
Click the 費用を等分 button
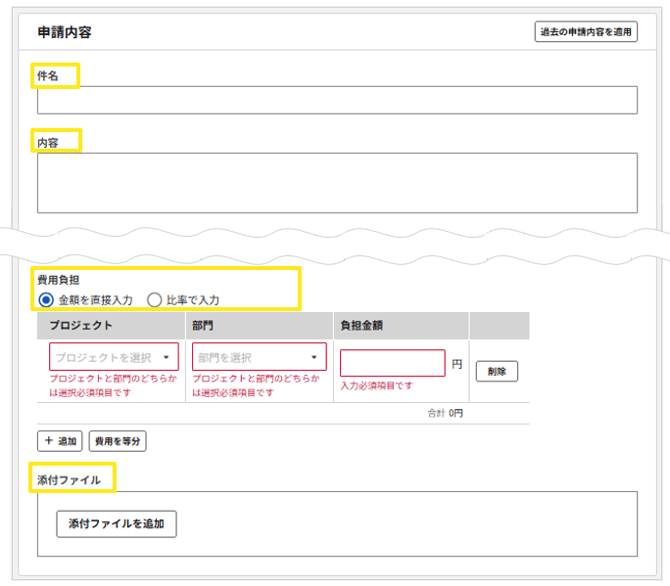[x=118, y=441]
